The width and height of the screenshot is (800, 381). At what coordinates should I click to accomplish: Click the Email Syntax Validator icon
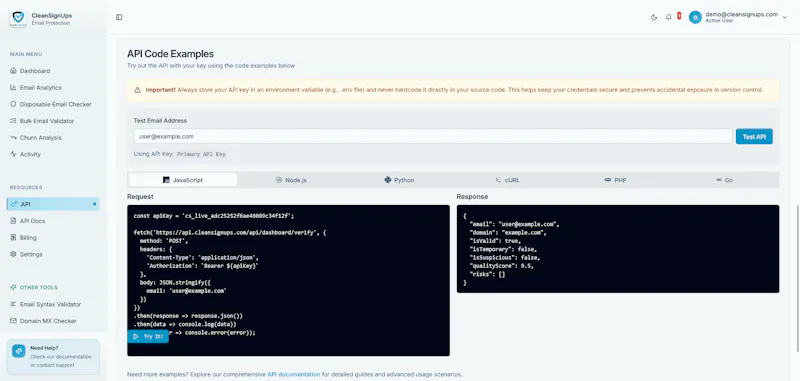pos(13,304)
